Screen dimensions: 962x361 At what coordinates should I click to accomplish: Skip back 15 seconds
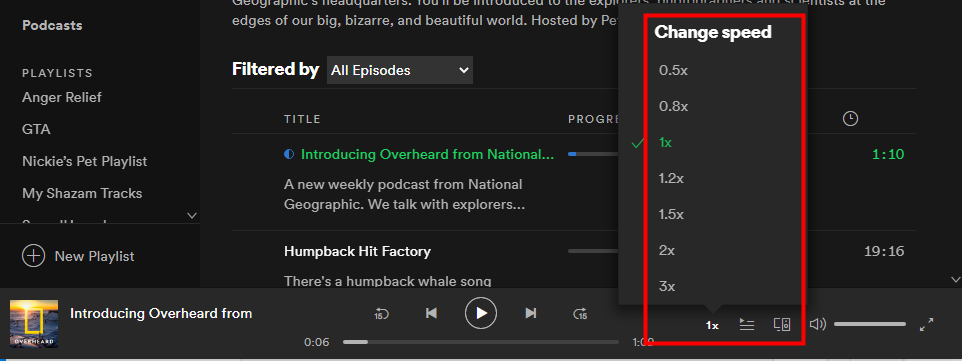[381, 314]
